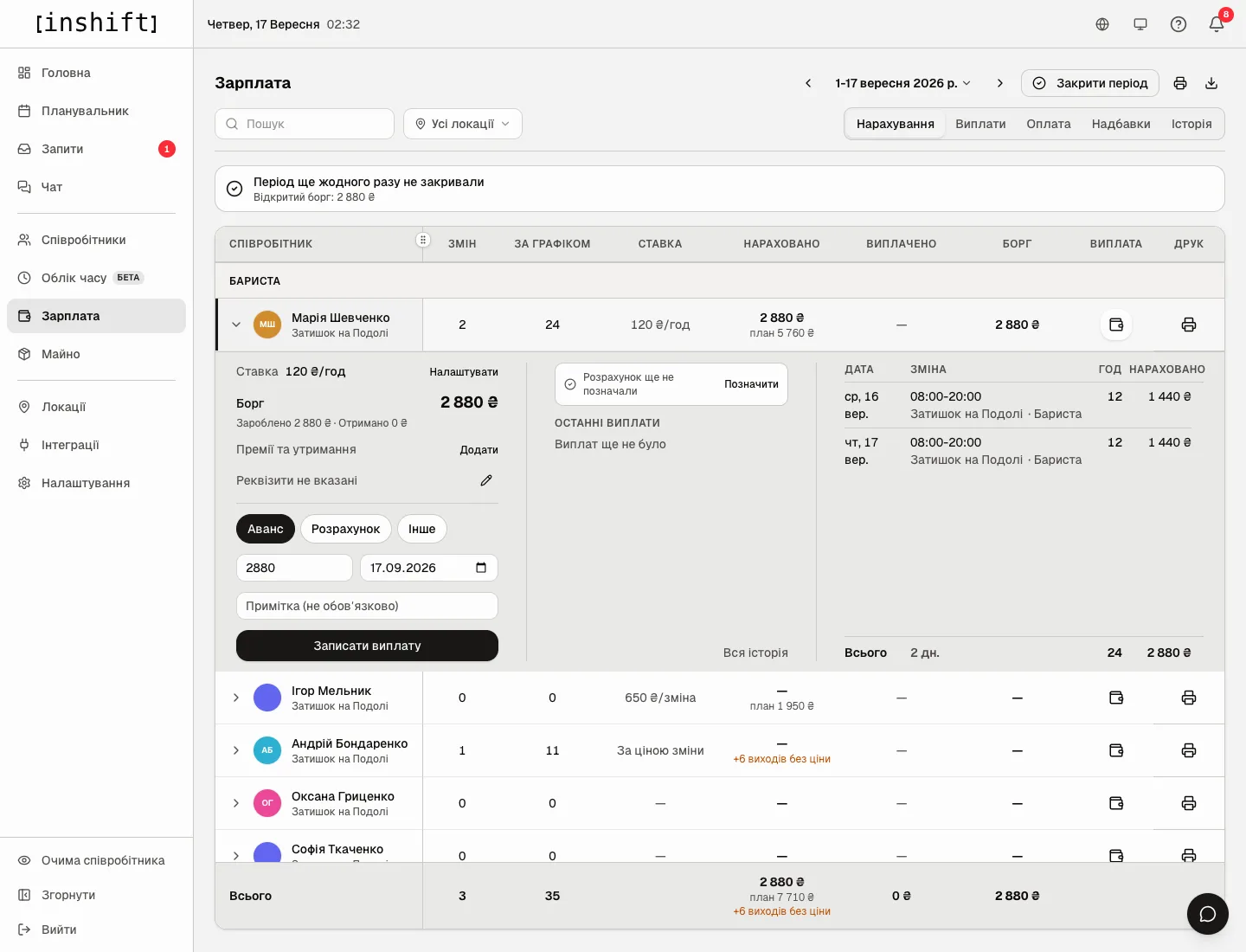Open the calendar picker in date field
This screenshot has width=1246, height=952.
pyautogui.click(x=481, y=568)
